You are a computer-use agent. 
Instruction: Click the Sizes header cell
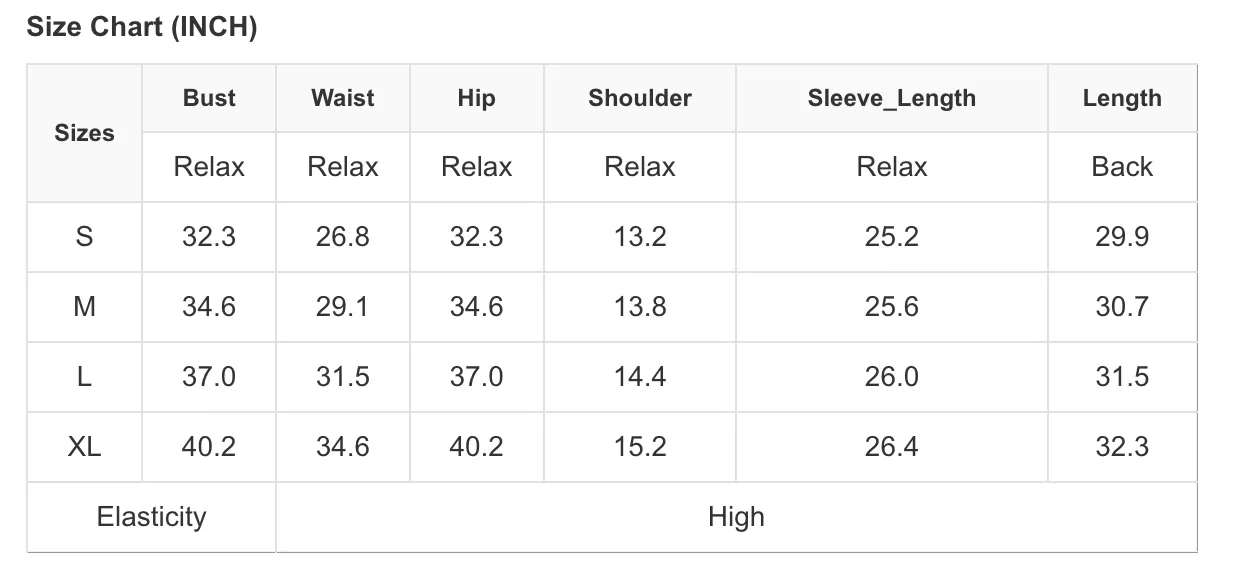84,133
